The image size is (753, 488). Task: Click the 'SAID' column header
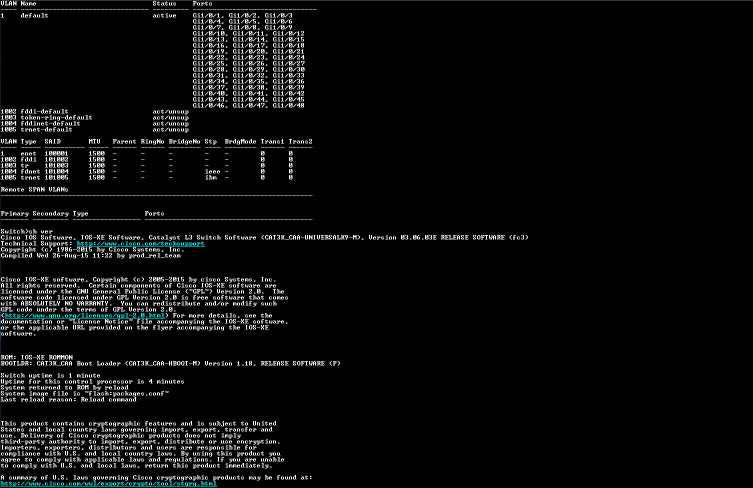coord(53,141)
